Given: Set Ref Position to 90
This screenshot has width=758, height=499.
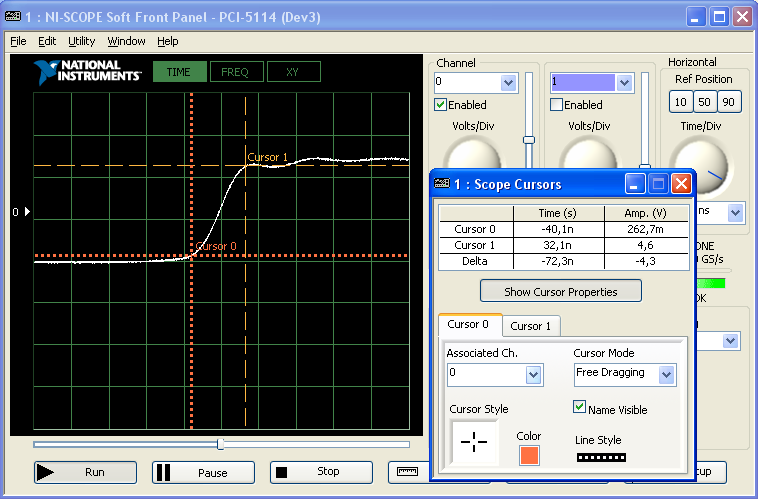Looking at the screenshot, I should click(729, 102).
